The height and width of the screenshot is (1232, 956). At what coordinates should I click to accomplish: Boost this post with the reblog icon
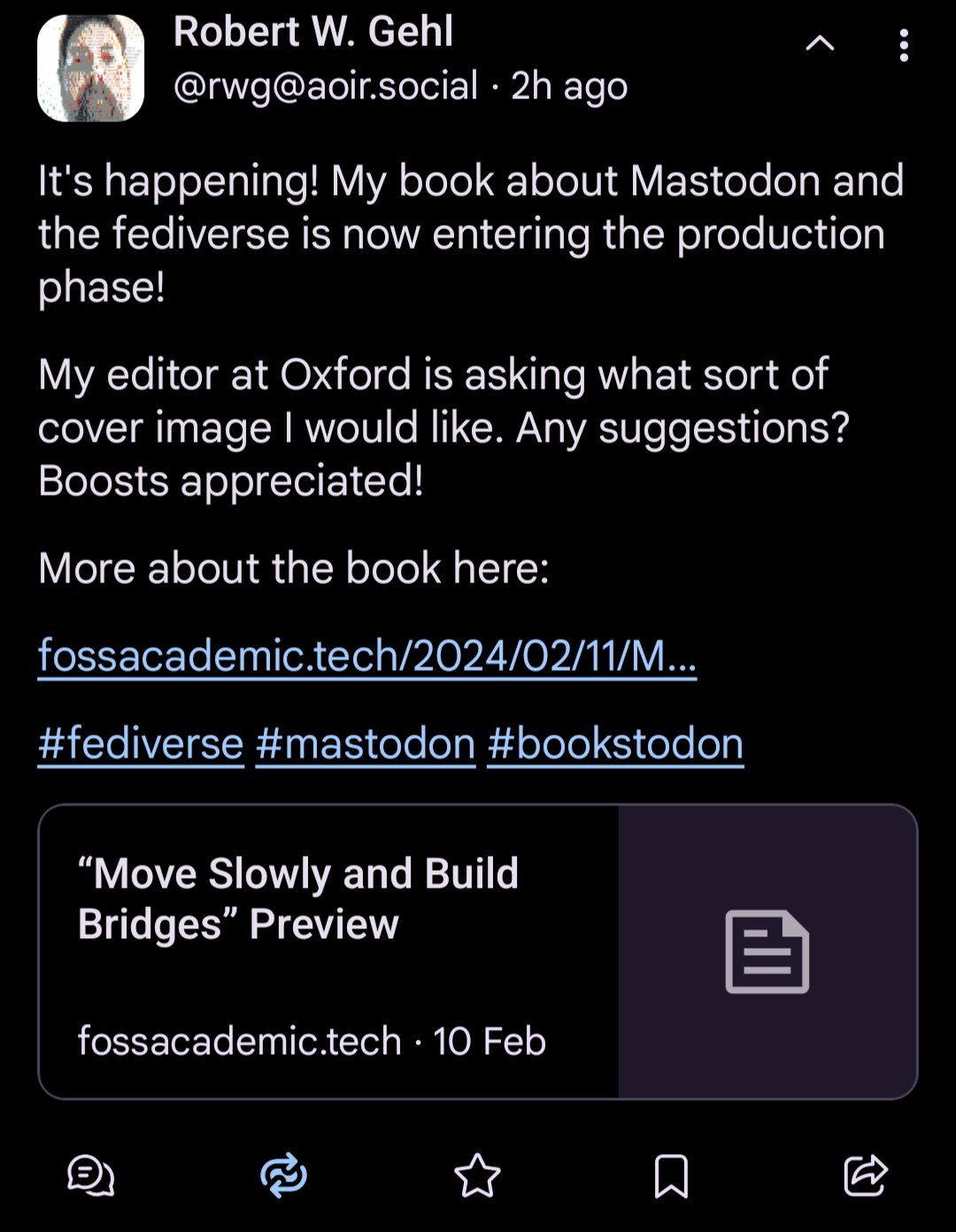[x=283, y=1176]
